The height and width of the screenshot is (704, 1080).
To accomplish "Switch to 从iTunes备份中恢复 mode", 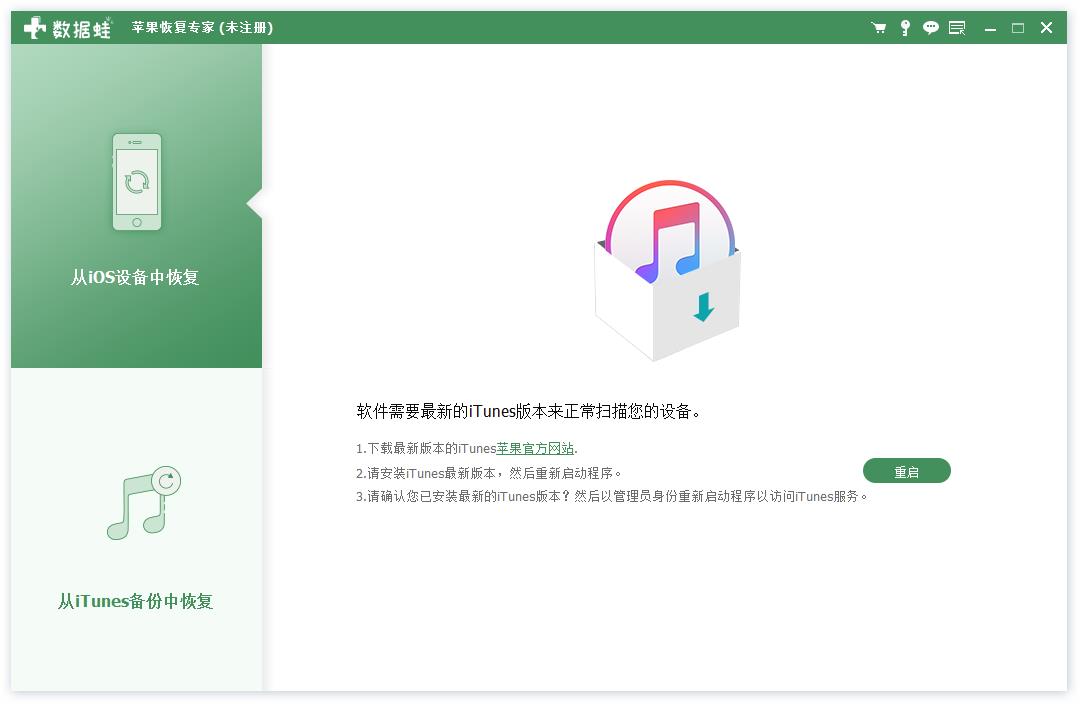I will (x=135, y=601).
